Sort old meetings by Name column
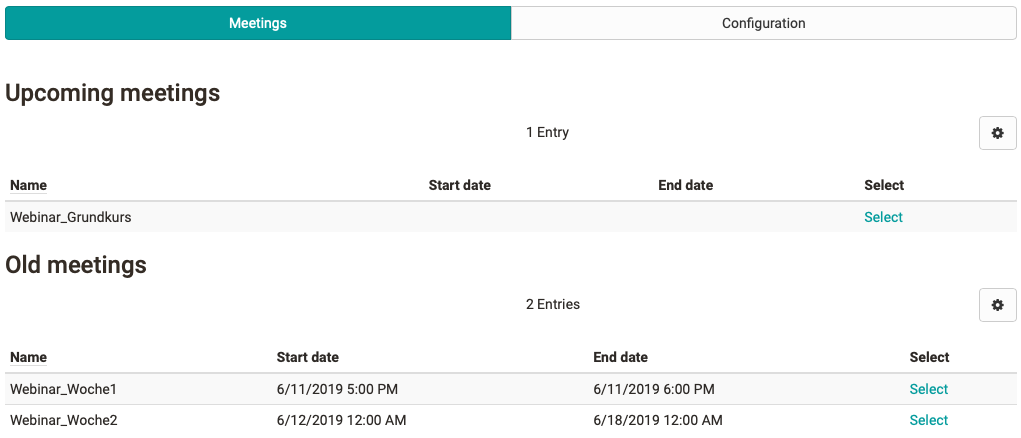1021x438 pixels. point(28,357)
